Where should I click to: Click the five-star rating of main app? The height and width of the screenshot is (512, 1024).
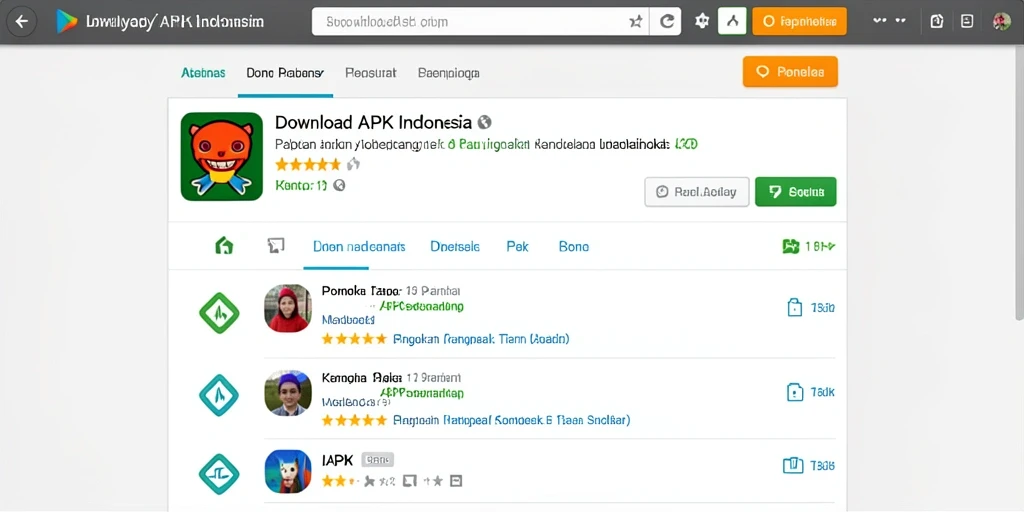tap(308, 164)
